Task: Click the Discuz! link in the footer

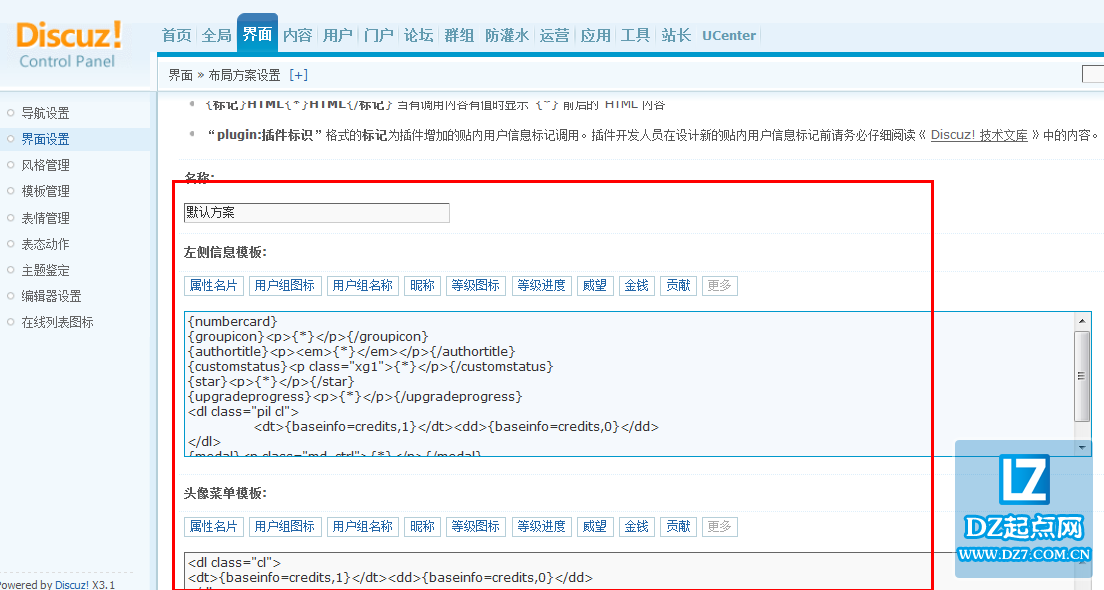Action: pos(72,584)
